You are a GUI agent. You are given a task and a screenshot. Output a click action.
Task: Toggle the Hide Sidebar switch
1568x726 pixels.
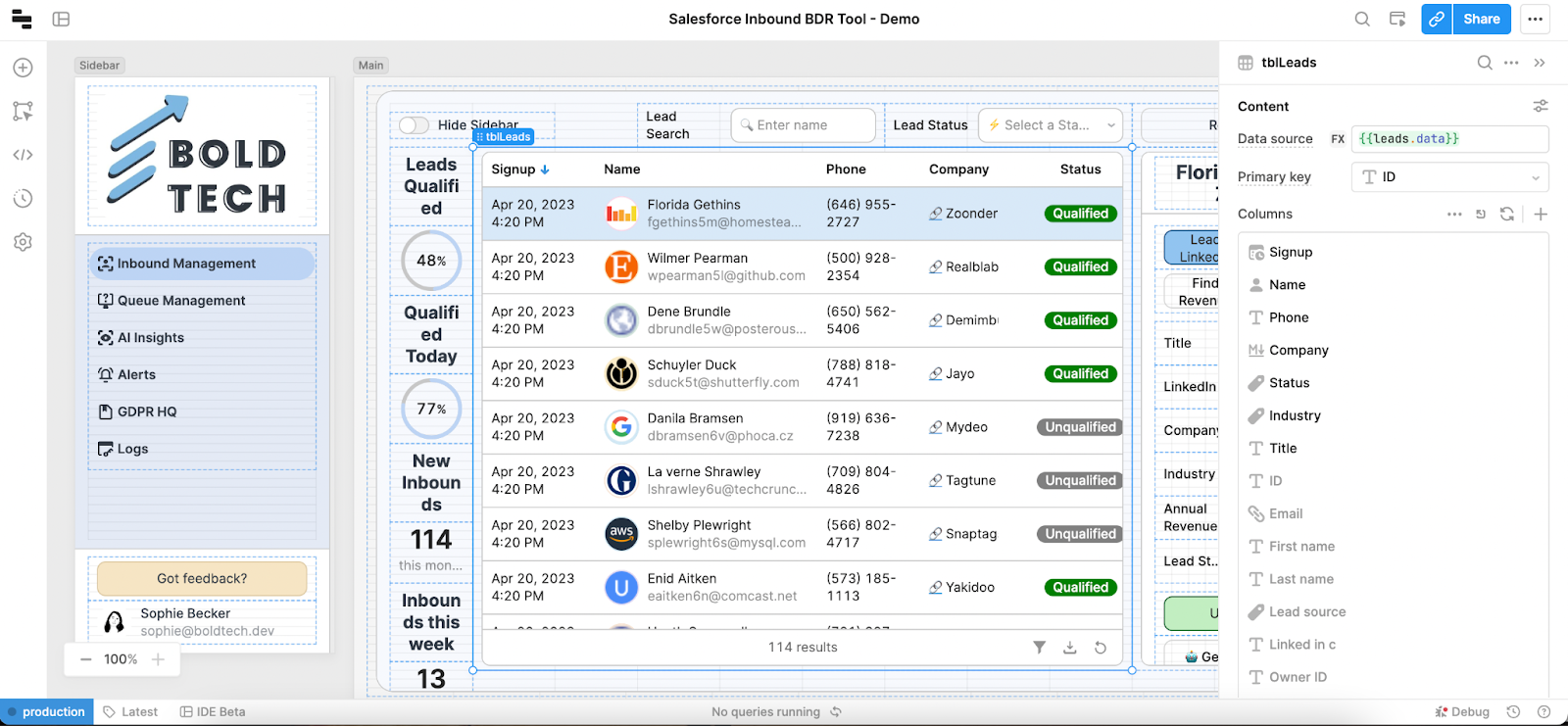pyautogui.click(x=414, y=125)
